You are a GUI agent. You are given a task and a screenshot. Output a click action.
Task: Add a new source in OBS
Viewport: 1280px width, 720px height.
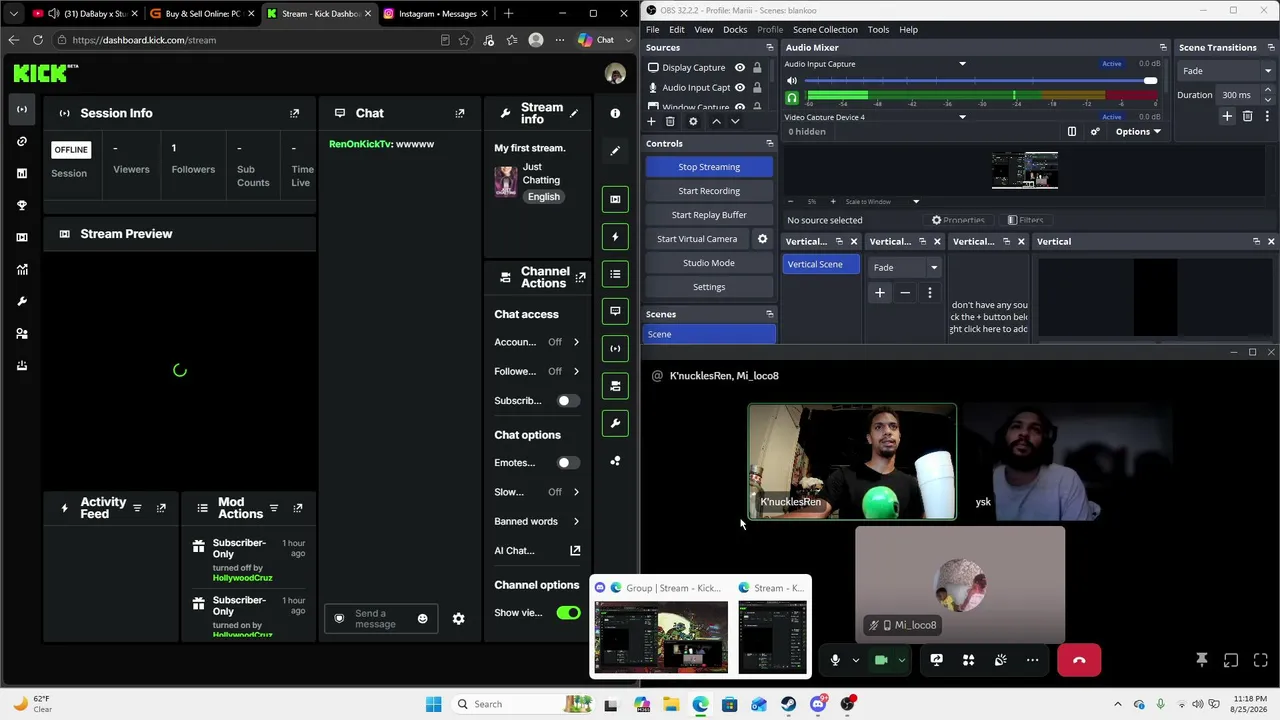(651, 121)
